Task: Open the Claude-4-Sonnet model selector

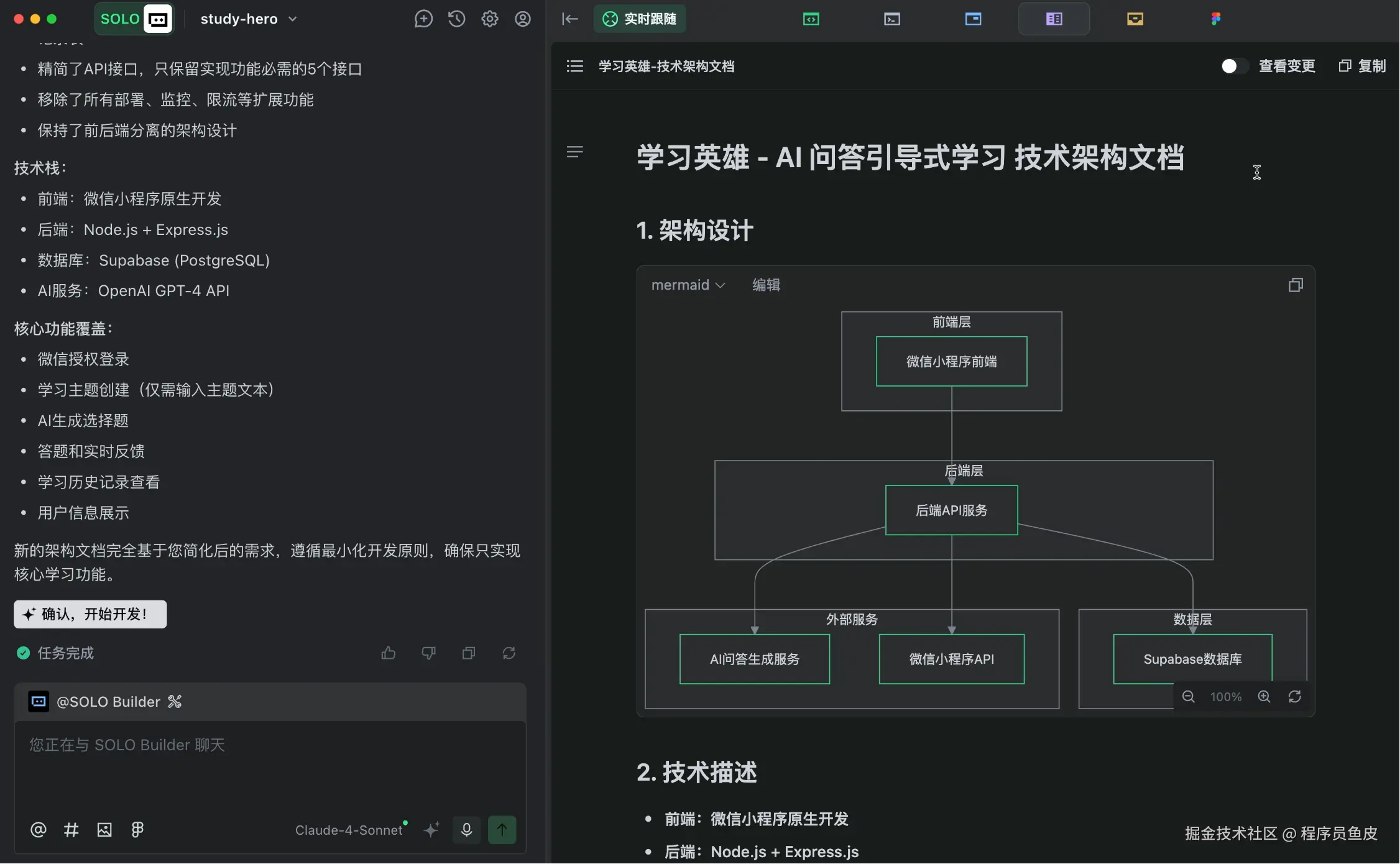Action: coord(350,830)
